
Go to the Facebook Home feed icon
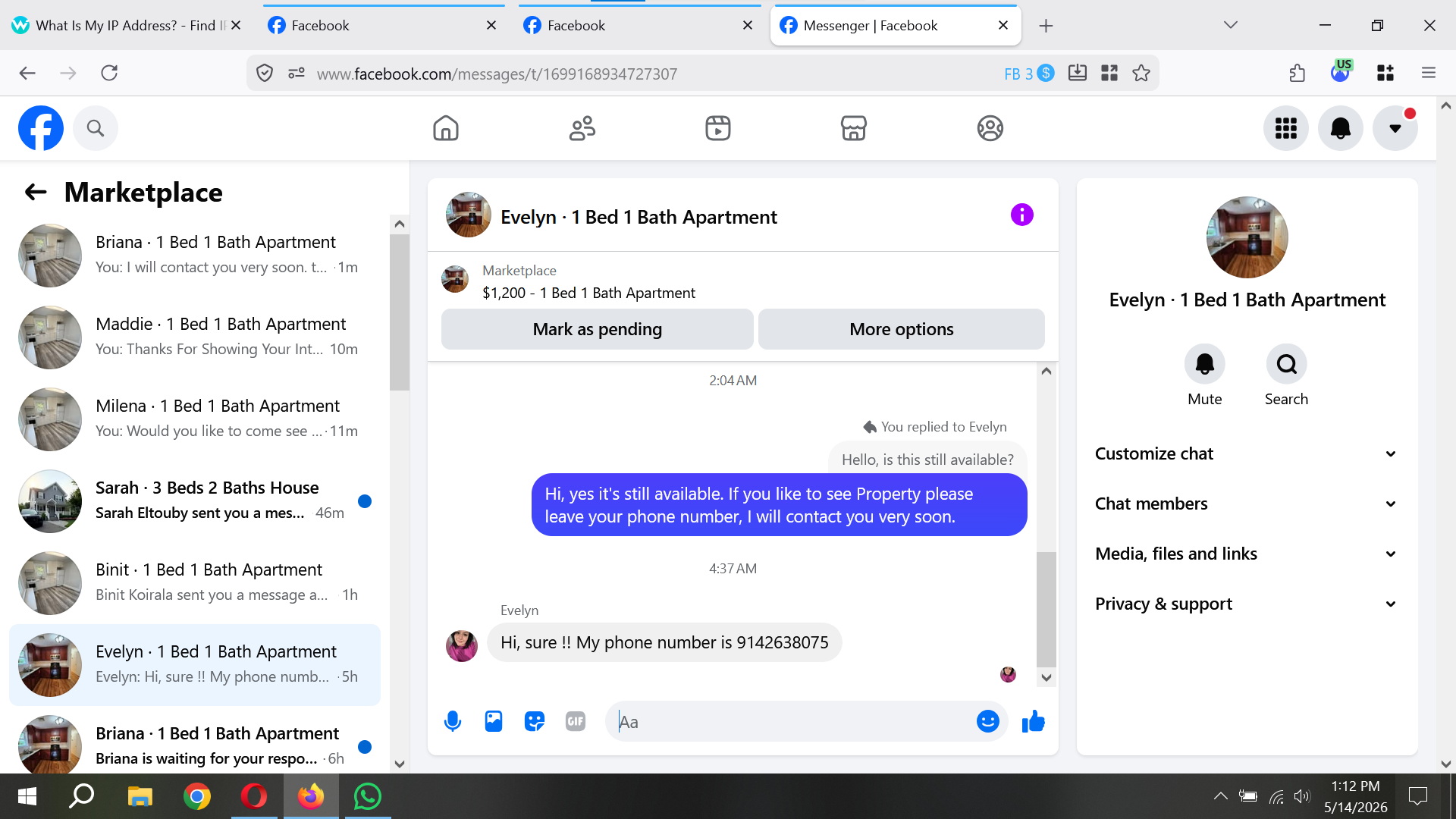pos(446,128)
